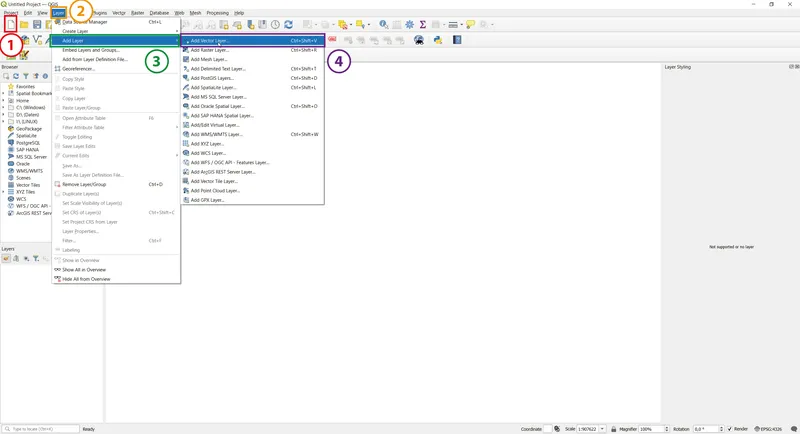The width and height of the screenshot is (800, 434).
Task: Click the Coordinate input field
Action: [547, 429]
